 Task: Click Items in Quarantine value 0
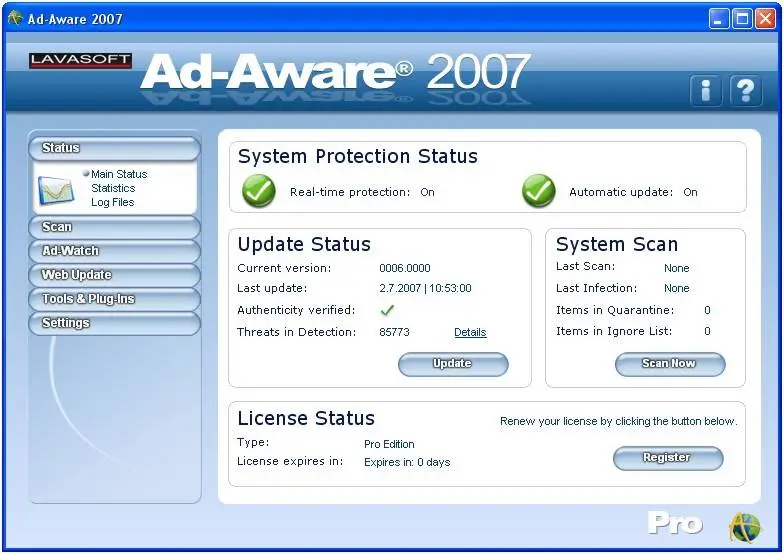click(x=707, y=310)
